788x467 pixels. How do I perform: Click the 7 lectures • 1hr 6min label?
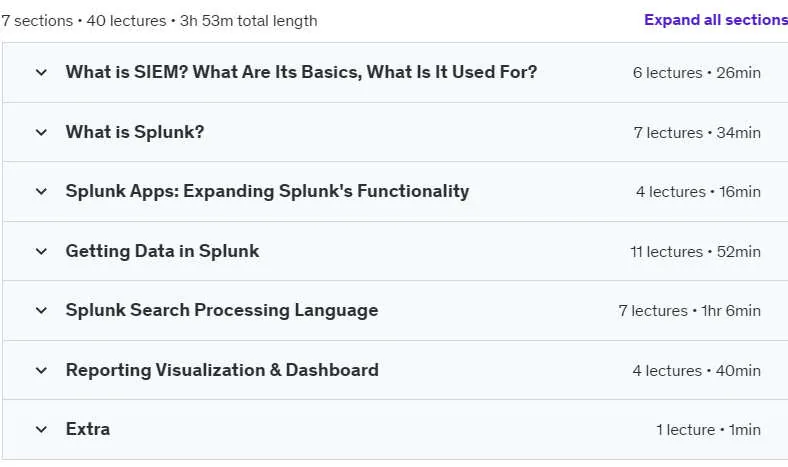click(x=690, y=311)
